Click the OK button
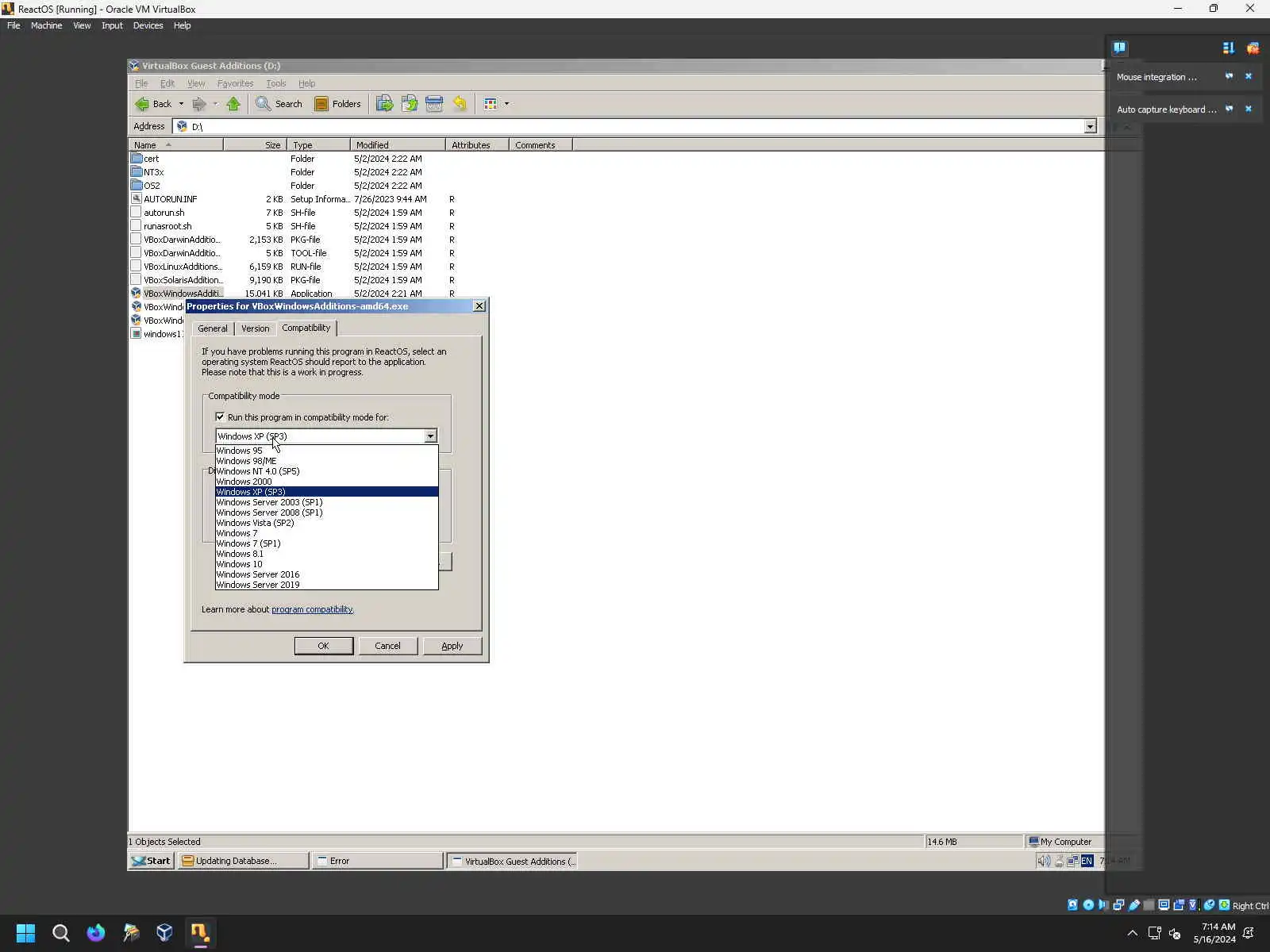This screenshot has width=1270, height=952. pyautogui.click(x=324, y=646)
